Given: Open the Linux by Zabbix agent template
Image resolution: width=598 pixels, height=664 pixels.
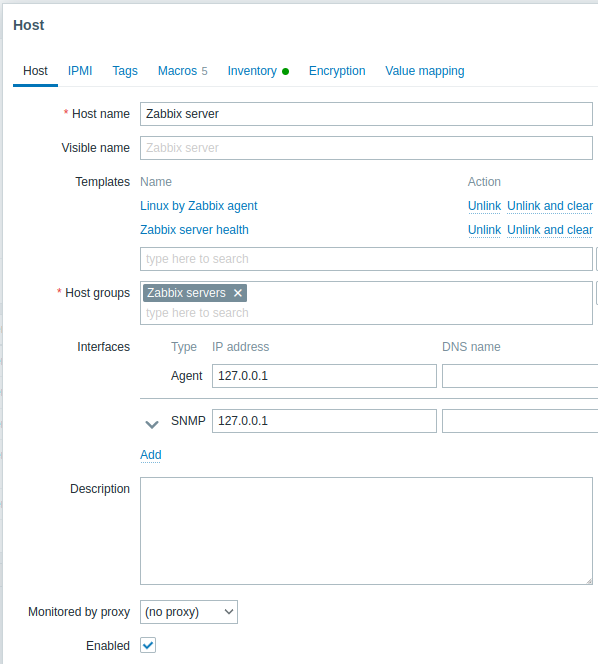Looking at the screenshot, I should click(x=199, y=206).
